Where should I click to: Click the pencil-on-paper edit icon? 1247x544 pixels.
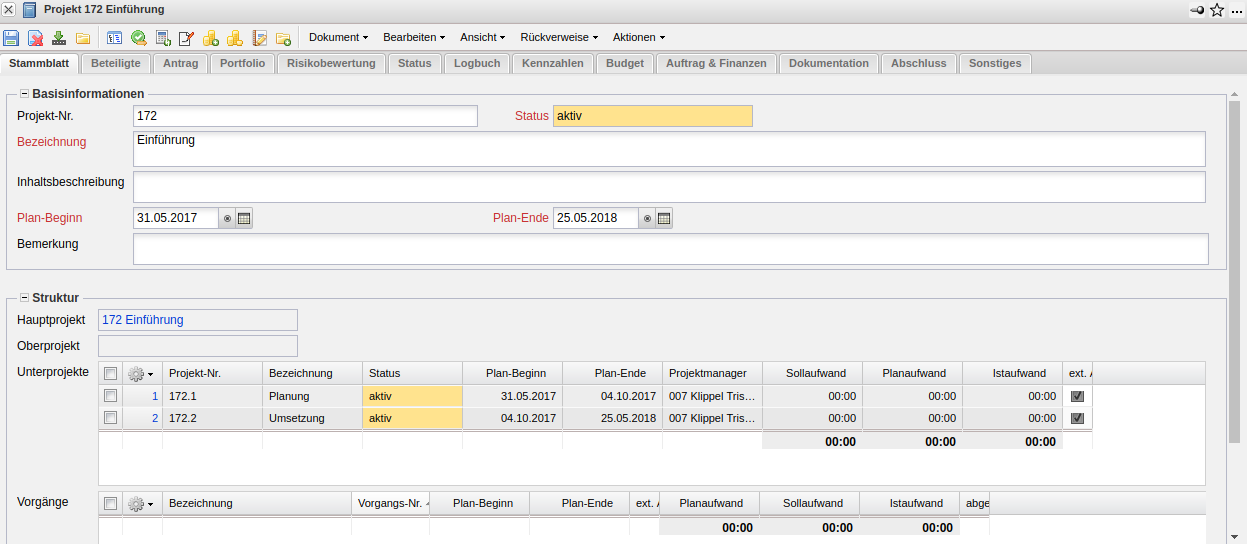(186, 38)
